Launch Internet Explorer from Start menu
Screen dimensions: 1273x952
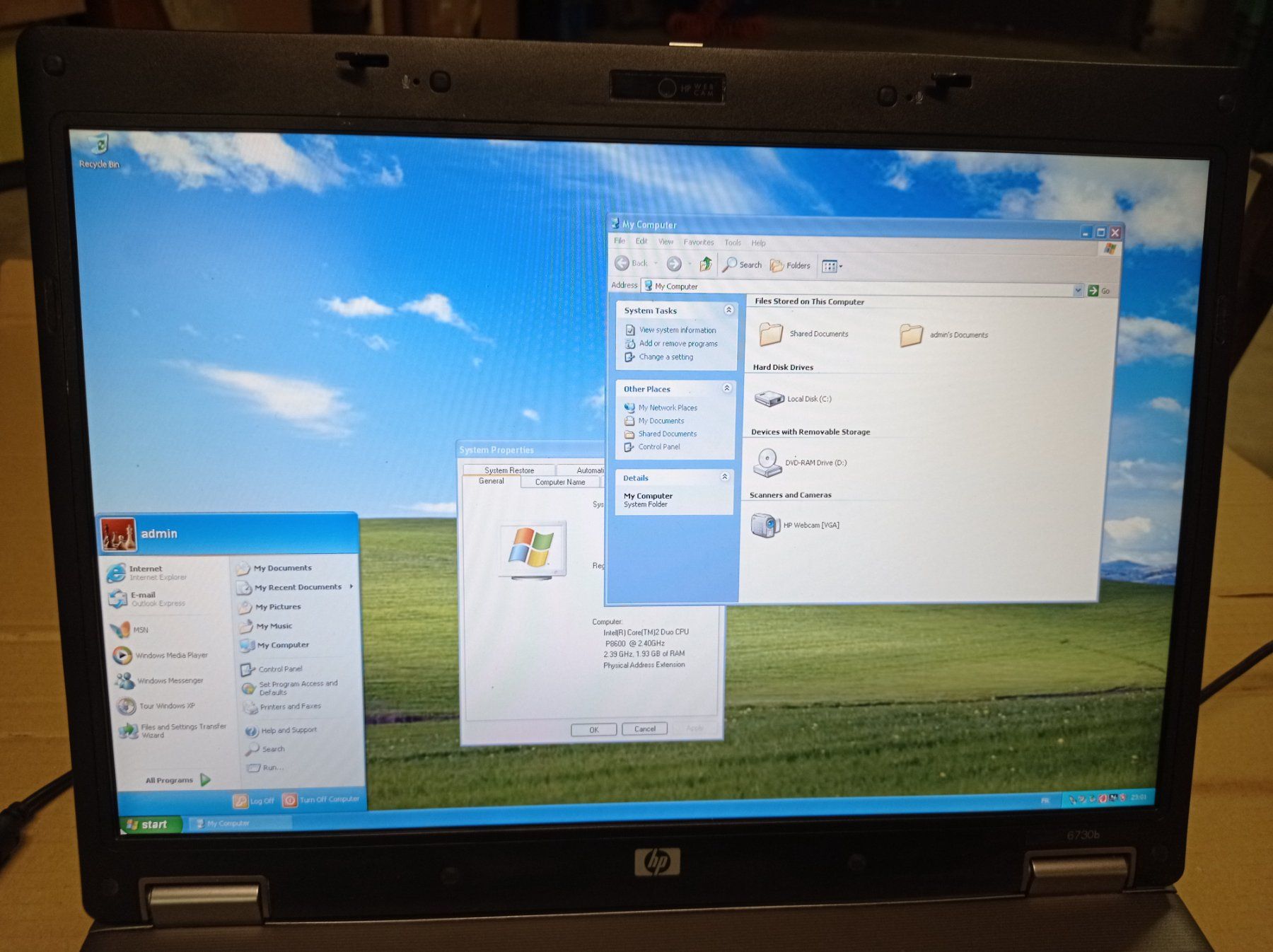click(x=146, y=572)
